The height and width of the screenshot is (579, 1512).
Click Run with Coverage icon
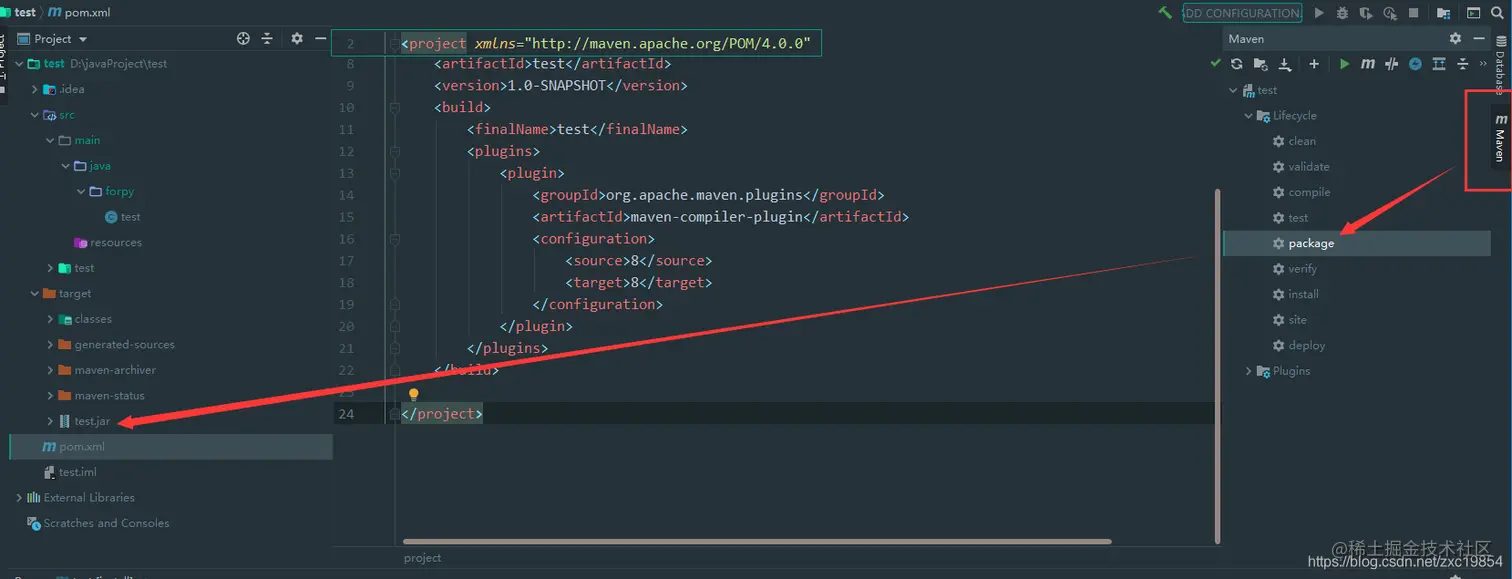point(1366,13)
